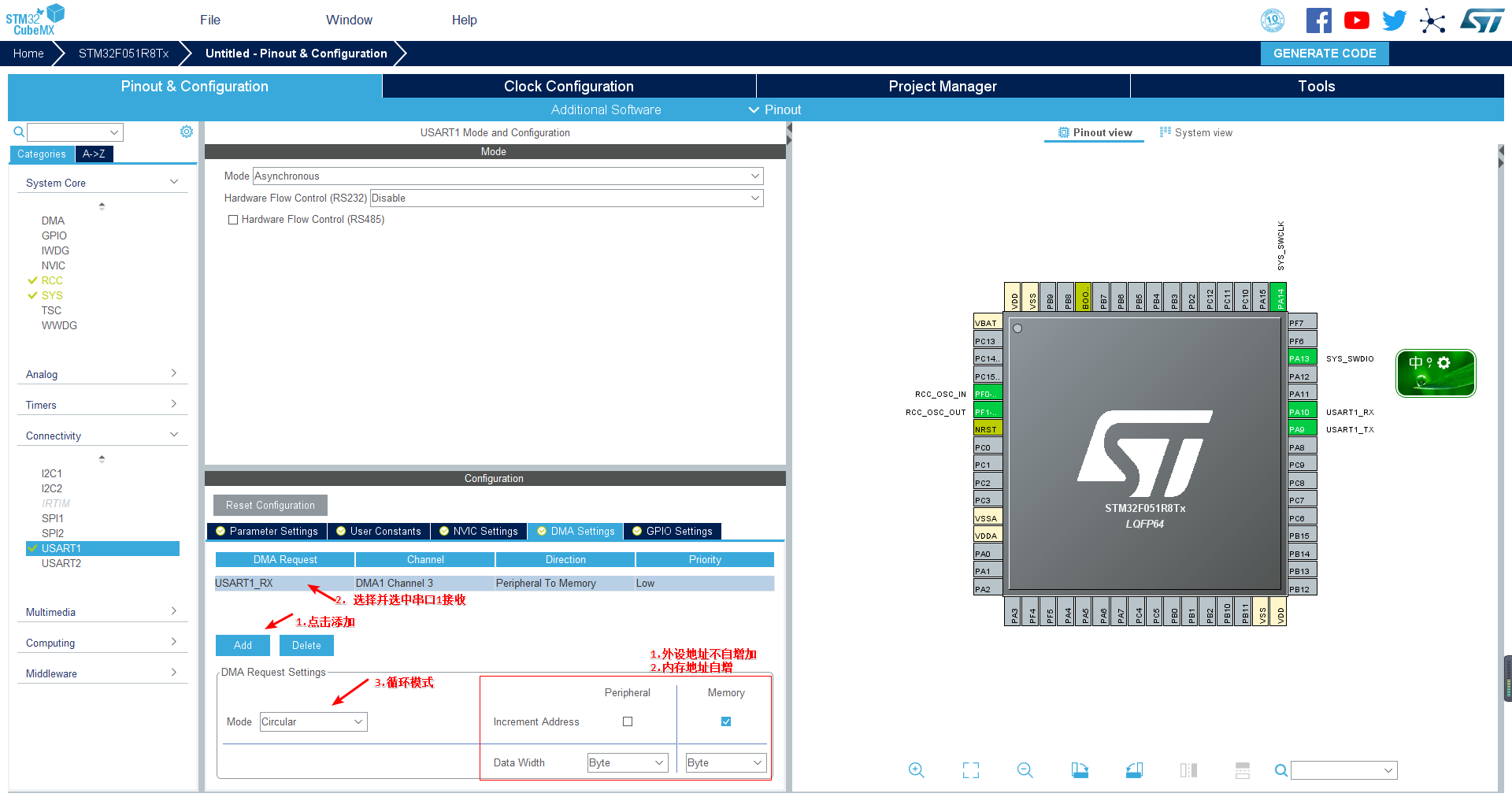This screenshot has height=801, width=1512.
Task: Go to Home breadcrumb
Action: (28, 54)
